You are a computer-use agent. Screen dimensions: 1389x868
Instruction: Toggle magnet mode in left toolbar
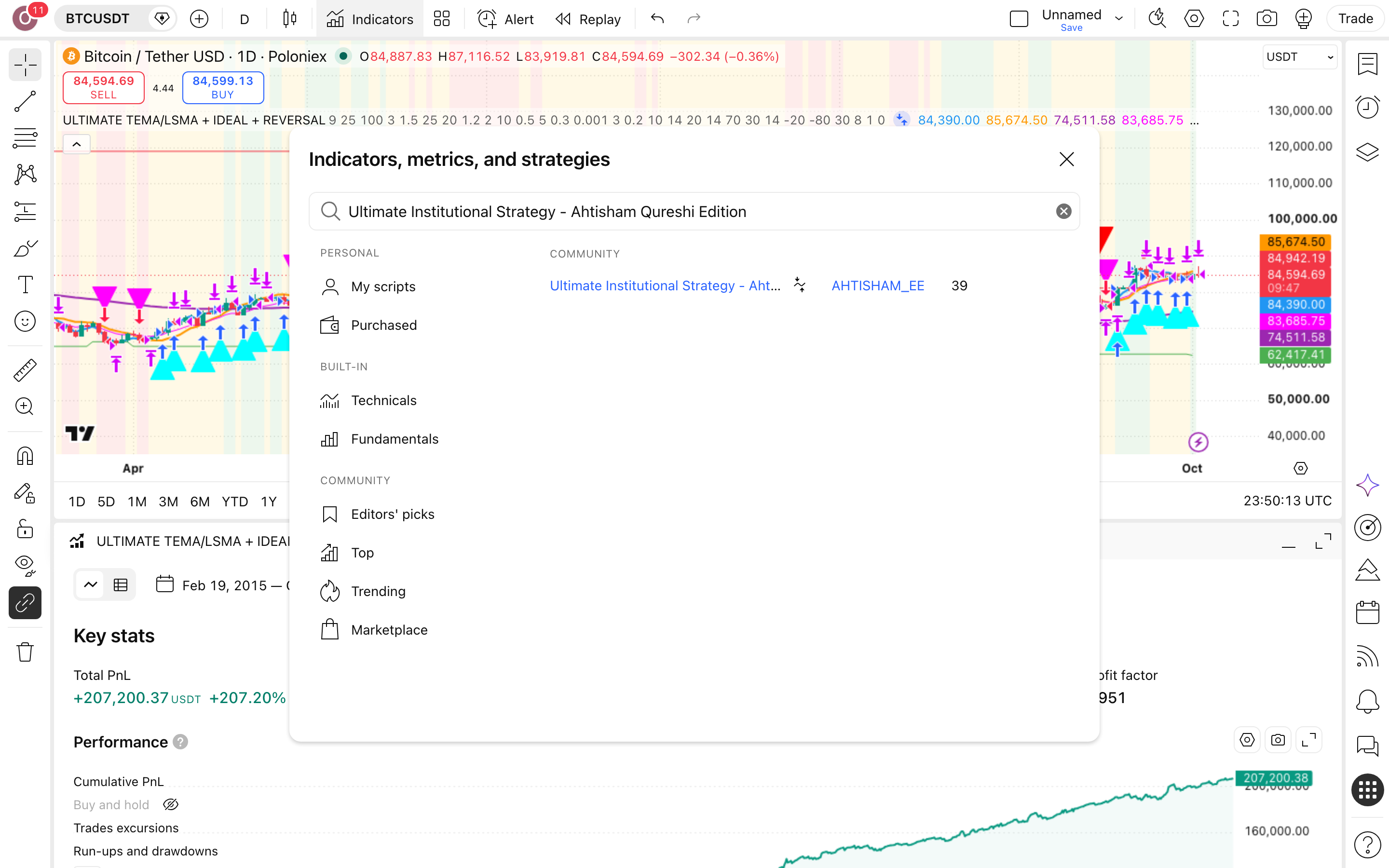click(25, 456)
